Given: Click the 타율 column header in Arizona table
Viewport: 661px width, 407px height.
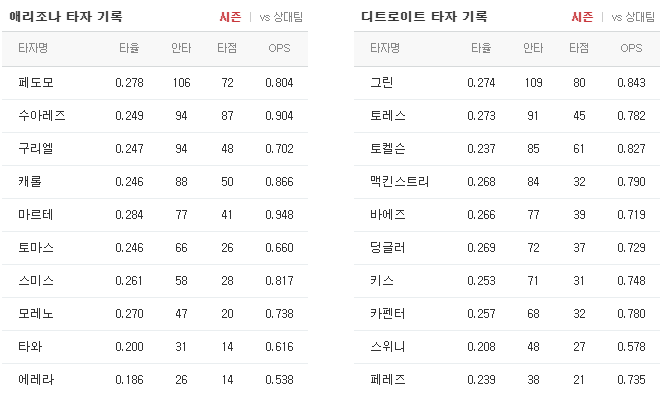Looking at the screenshot, I should tap(129, 48).
